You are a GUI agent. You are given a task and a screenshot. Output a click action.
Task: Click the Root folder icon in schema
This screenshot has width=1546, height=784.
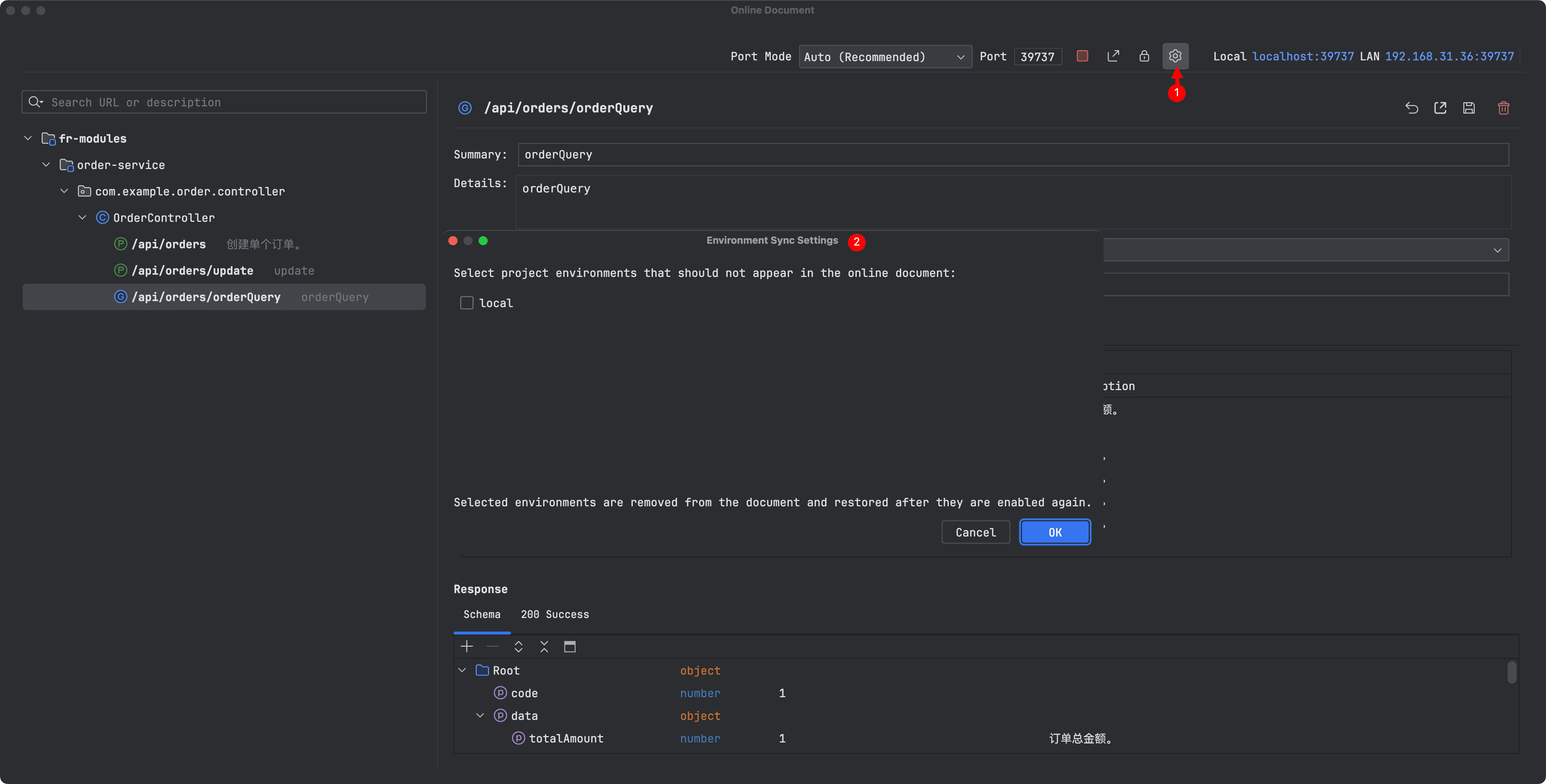(482, 670)
